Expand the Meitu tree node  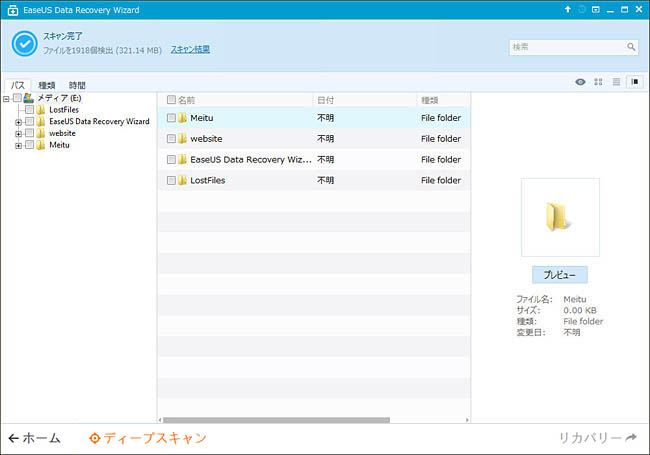[x=18, y=145]
